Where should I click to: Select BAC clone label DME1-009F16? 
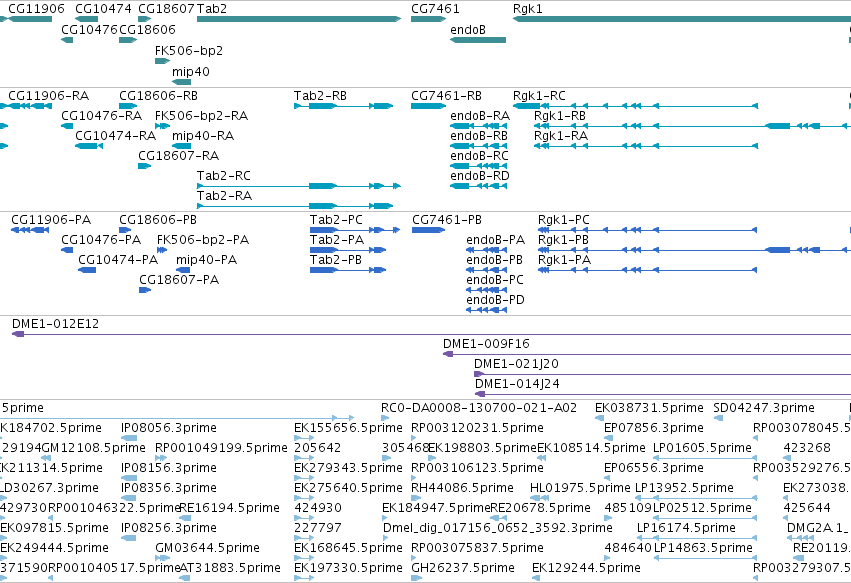pos(486,344)
